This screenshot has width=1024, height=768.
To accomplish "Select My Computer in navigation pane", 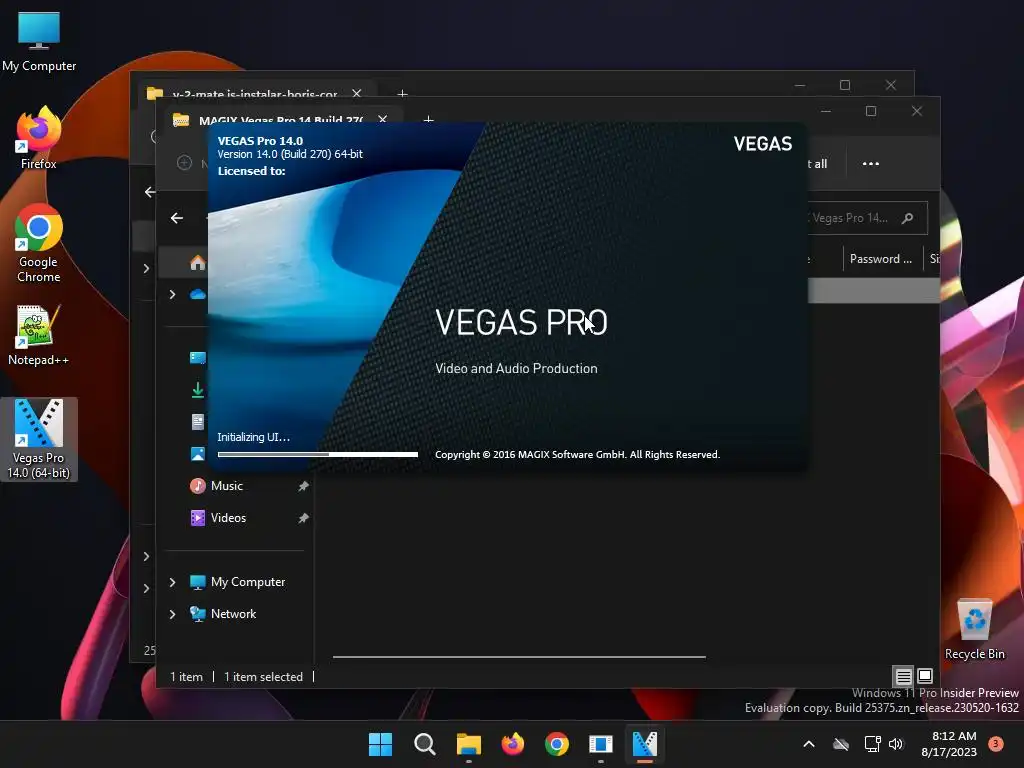I will point(248,582).
